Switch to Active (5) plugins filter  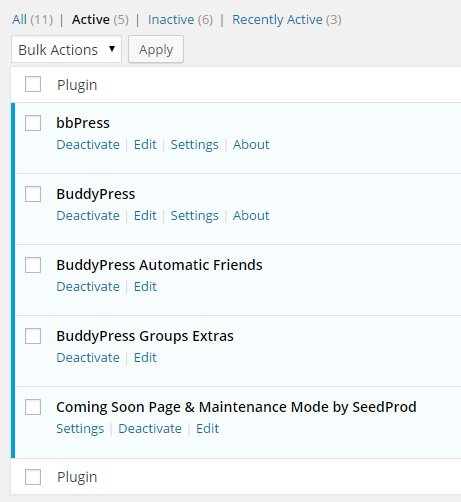pyautogui.click(x=100, y=20)
